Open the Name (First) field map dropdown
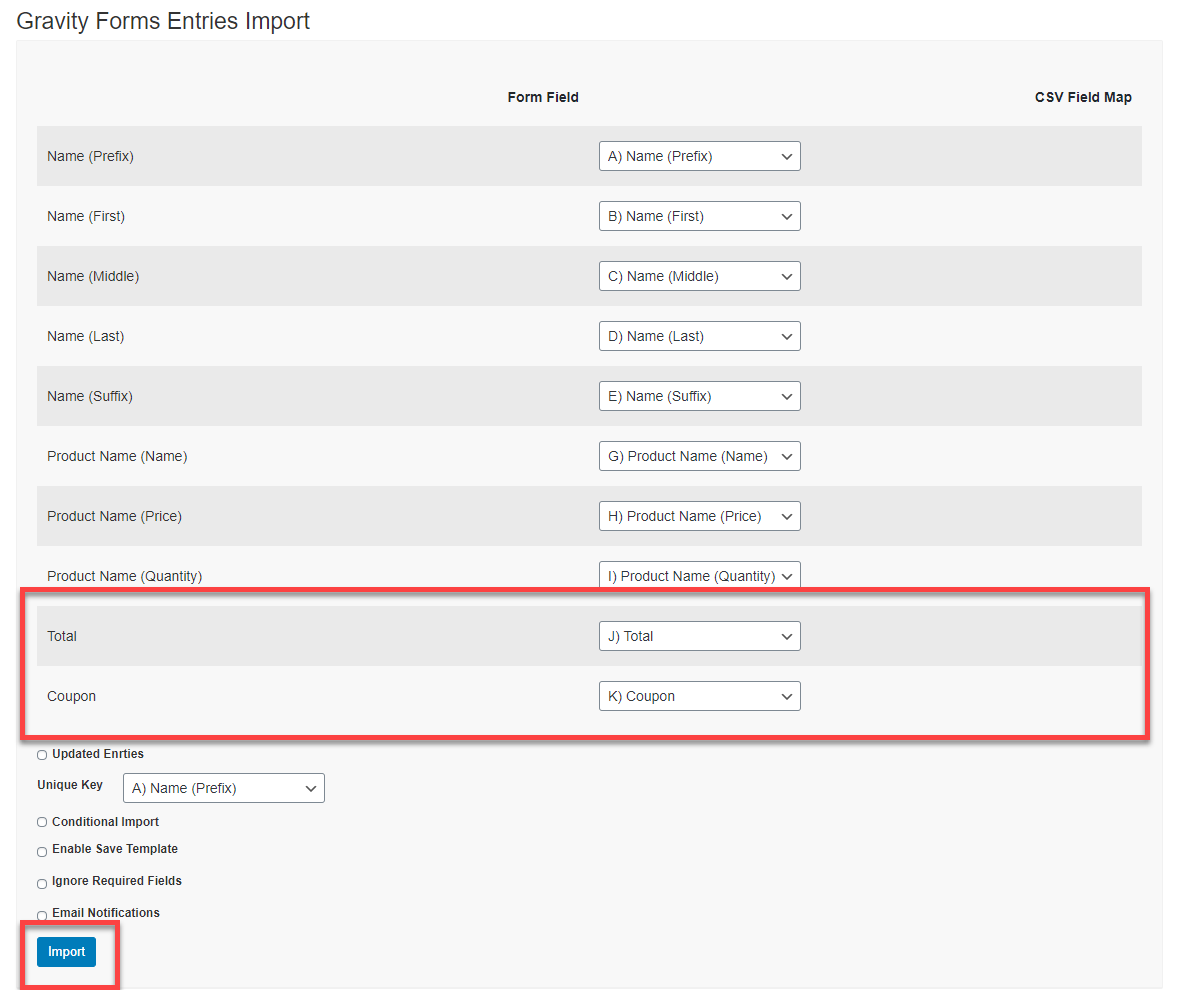The height and width of the screenshot is (990, 1180). pos(699,216)
